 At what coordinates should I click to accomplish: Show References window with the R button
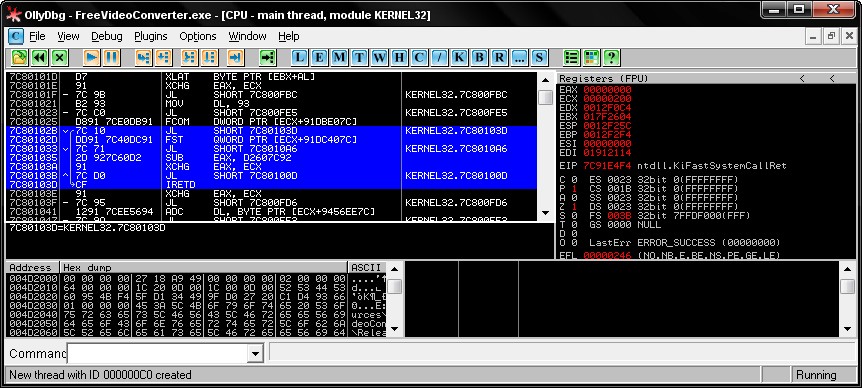[499, 57]
